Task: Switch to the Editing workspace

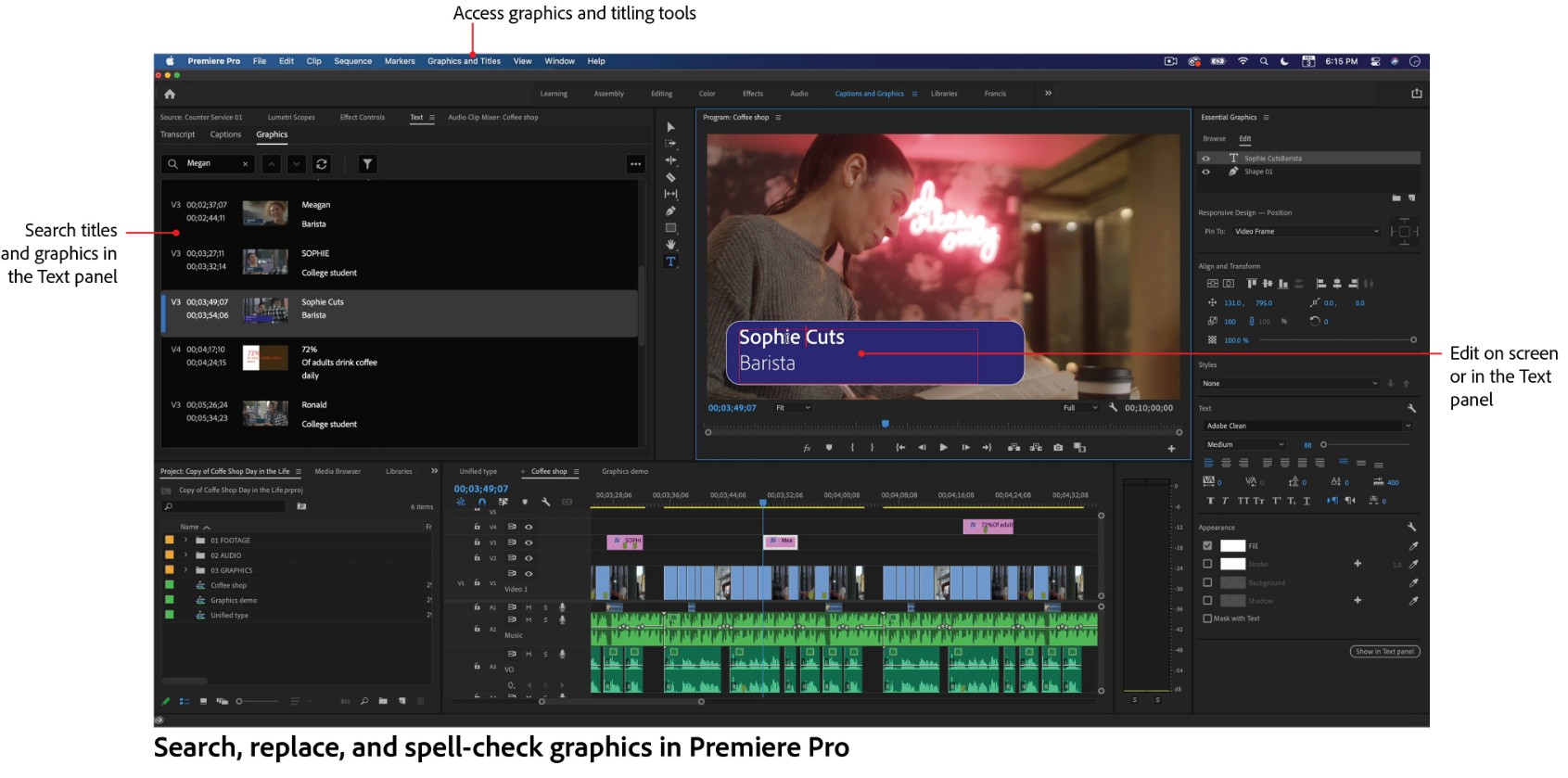Action: (x=661, y=94)
